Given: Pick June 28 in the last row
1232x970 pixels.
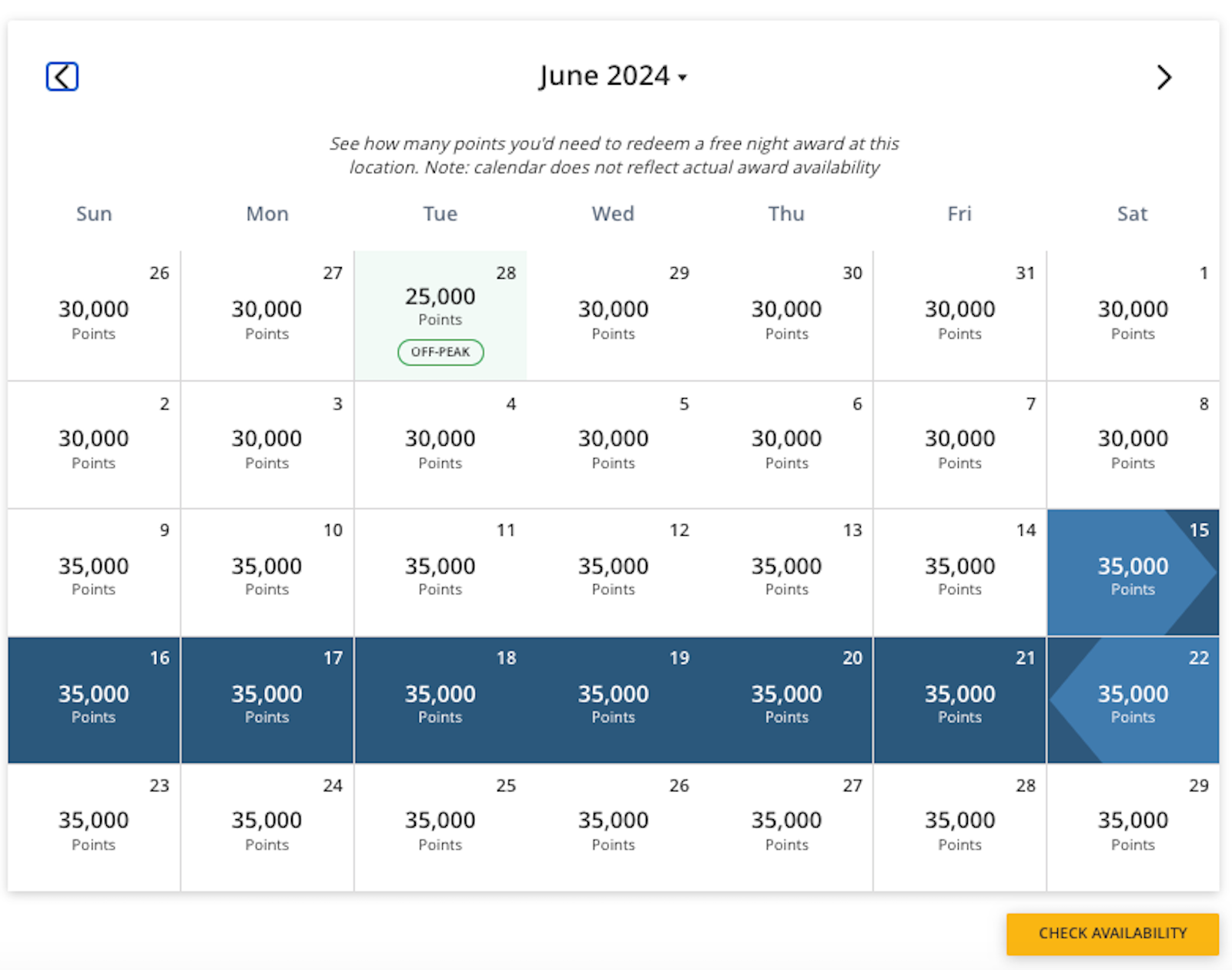Looking at the screenshot, I should click(960, 828).
